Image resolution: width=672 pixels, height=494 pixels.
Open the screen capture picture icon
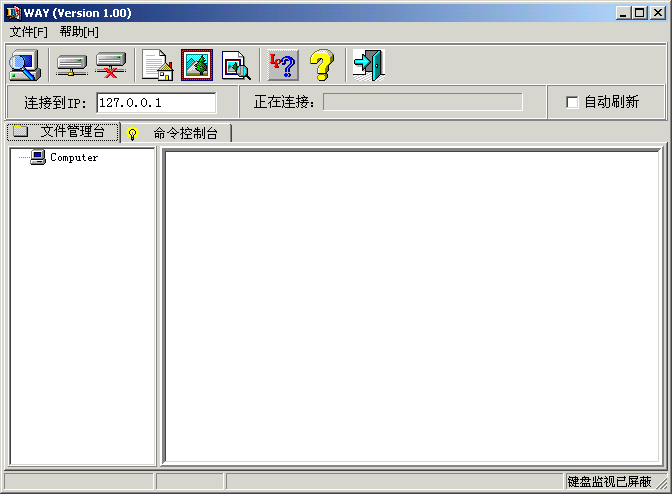point(197,66)
